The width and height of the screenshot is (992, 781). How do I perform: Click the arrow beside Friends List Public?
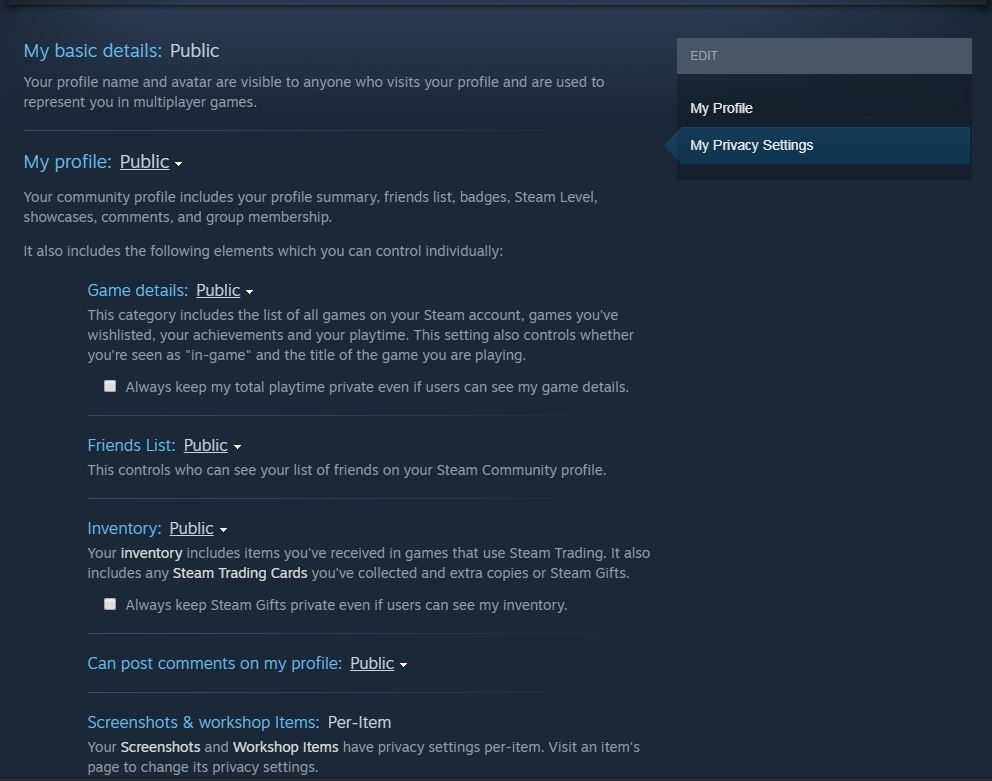point(237,447)
